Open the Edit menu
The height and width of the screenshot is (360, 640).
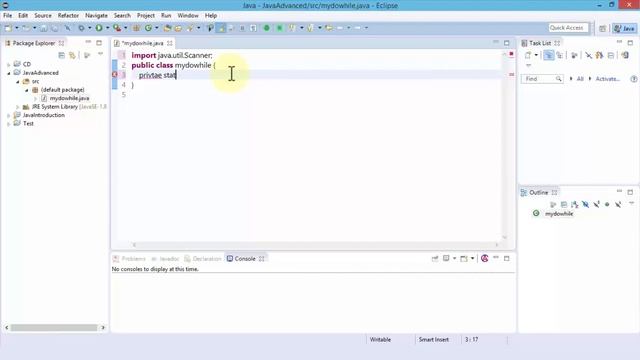coord(23,16)
